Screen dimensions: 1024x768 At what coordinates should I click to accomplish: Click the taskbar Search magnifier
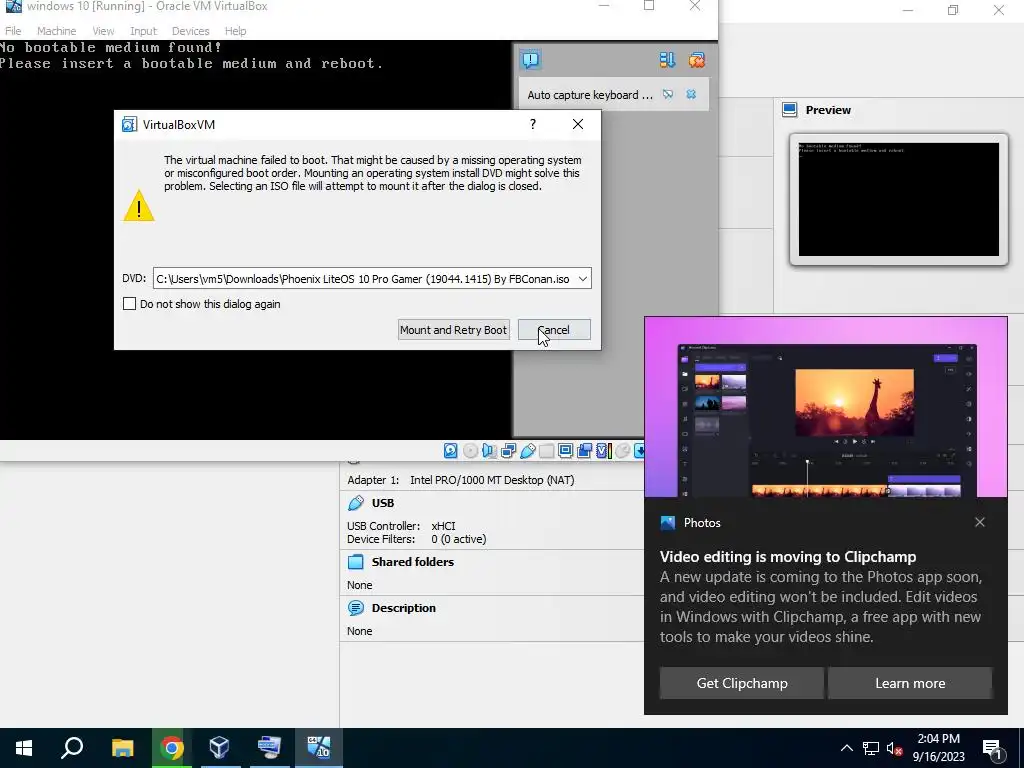[72, 747]
